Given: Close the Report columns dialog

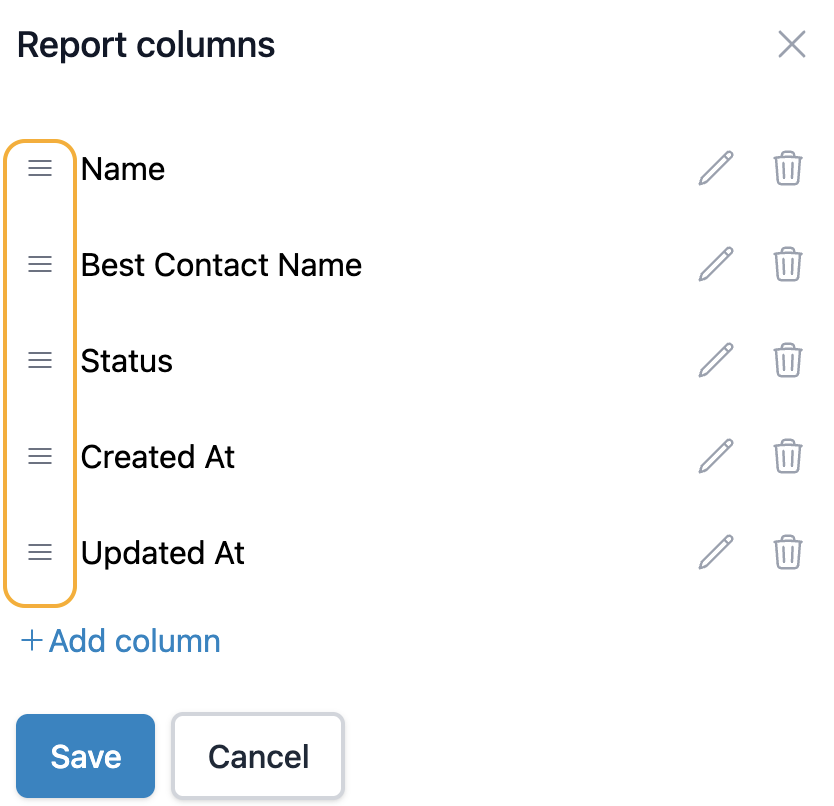Looking at the screenshot, I should pyautogui.click(x=791, y=45).
